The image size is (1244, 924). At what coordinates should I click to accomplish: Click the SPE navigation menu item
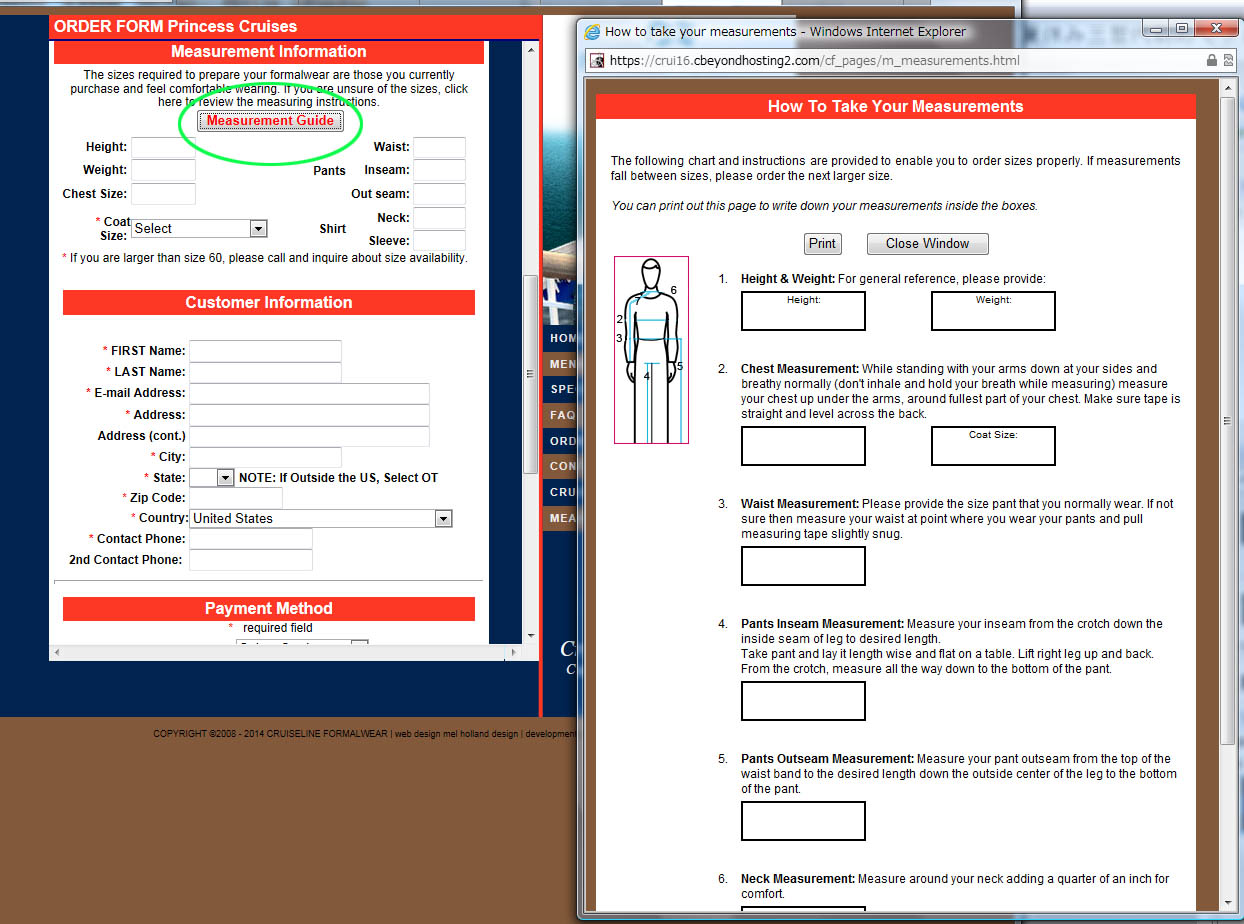click(x=561, y=390)
